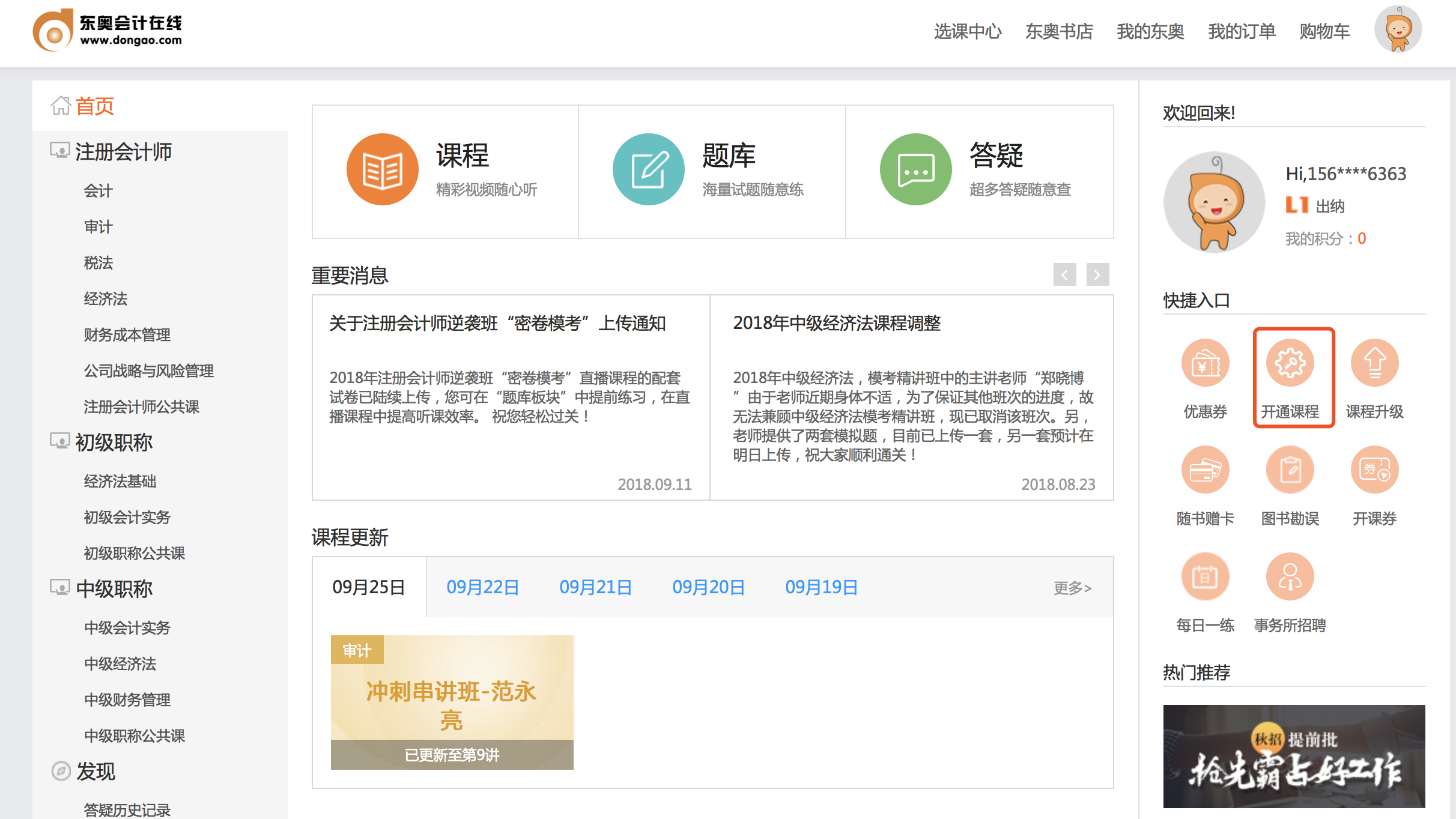Open 事务所招聘 firm recruitment
1456x819 pixels.
point(1290,576)
